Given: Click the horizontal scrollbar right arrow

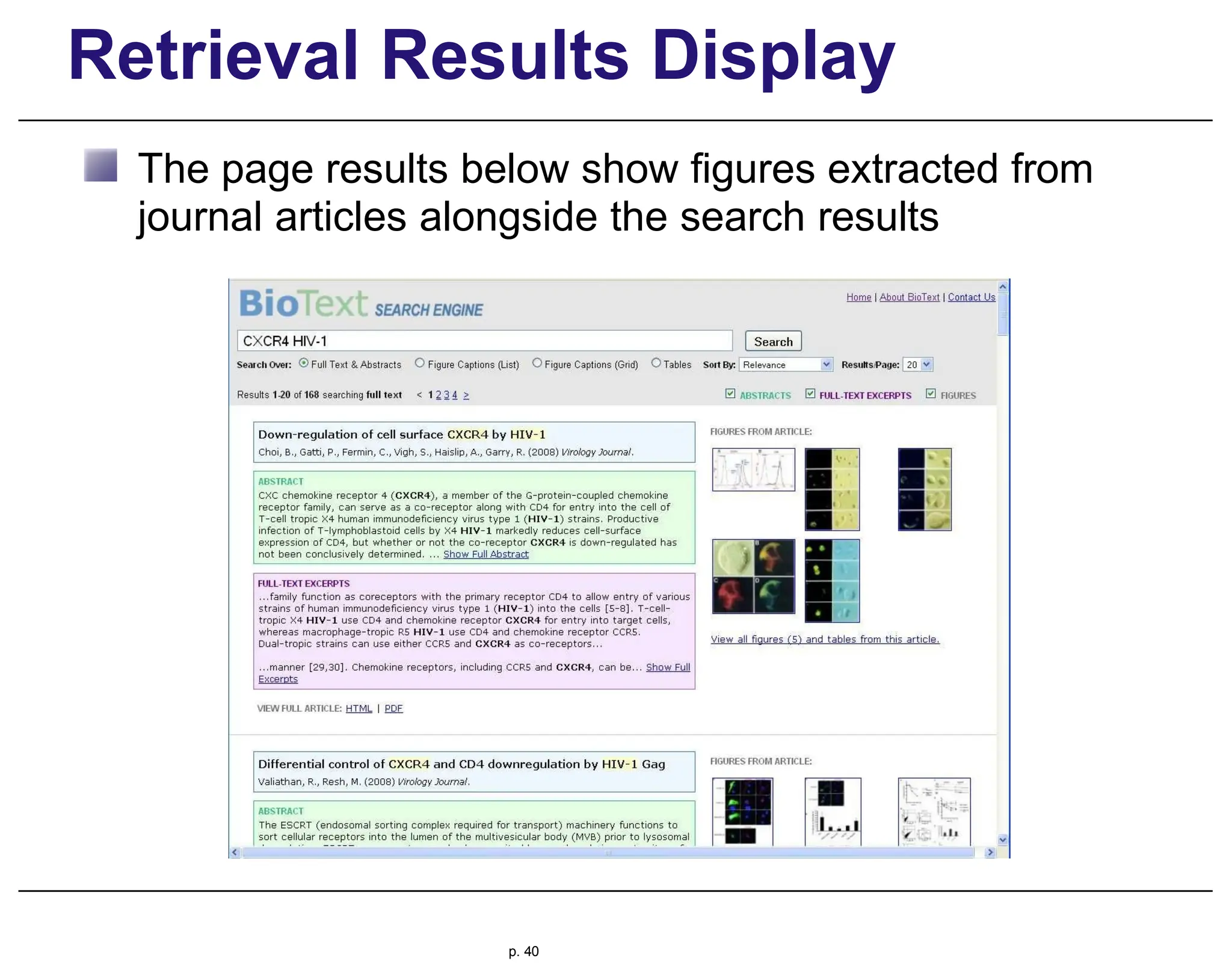Looking at the screenshot, I should click(990, 852).
